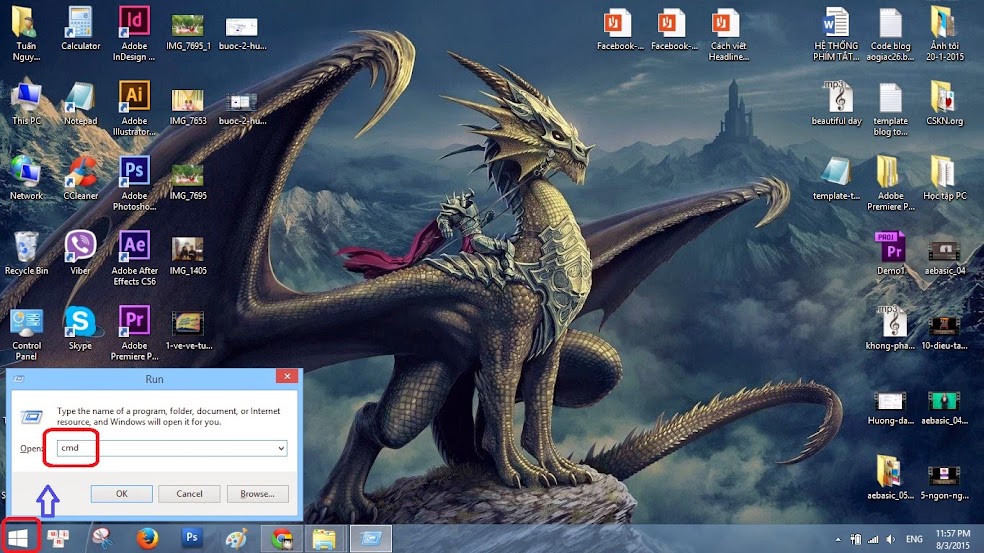Close the Run dialog window
The height and width of the screenshot is (553, 984).
[x=287, y=376]
